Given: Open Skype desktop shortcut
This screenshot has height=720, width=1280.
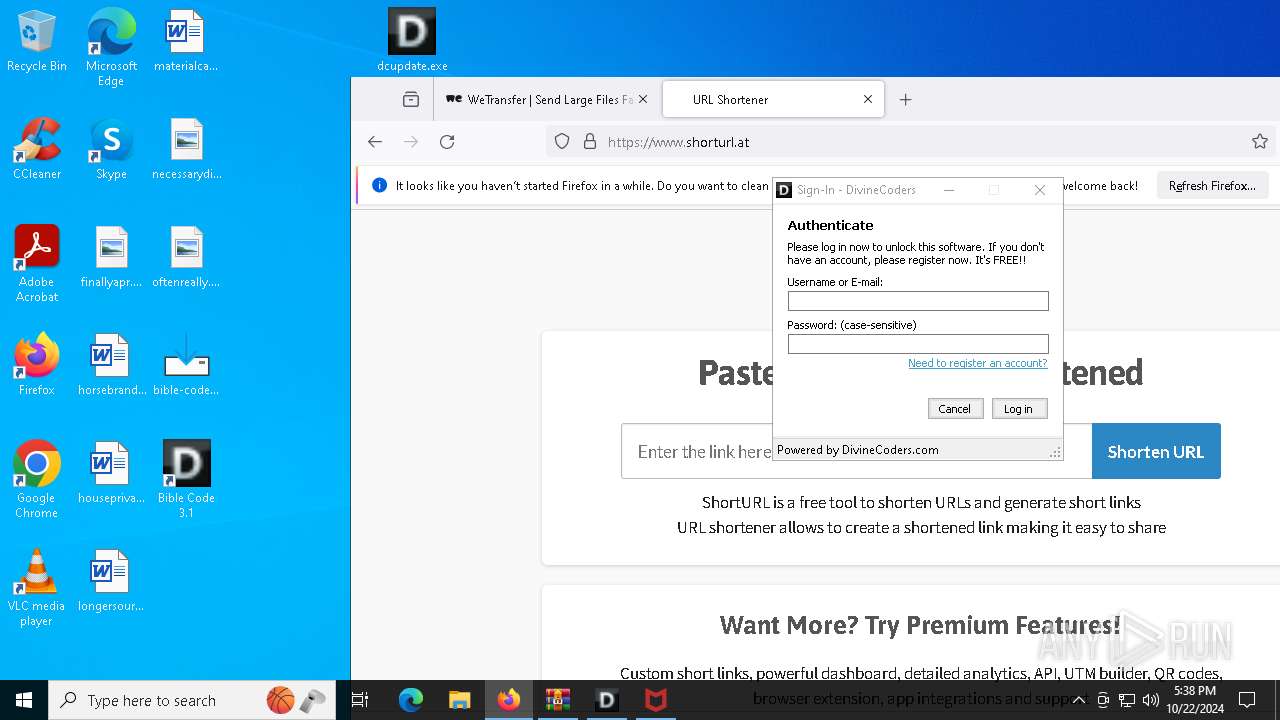Looking at the screenshot, I should 111,150.
